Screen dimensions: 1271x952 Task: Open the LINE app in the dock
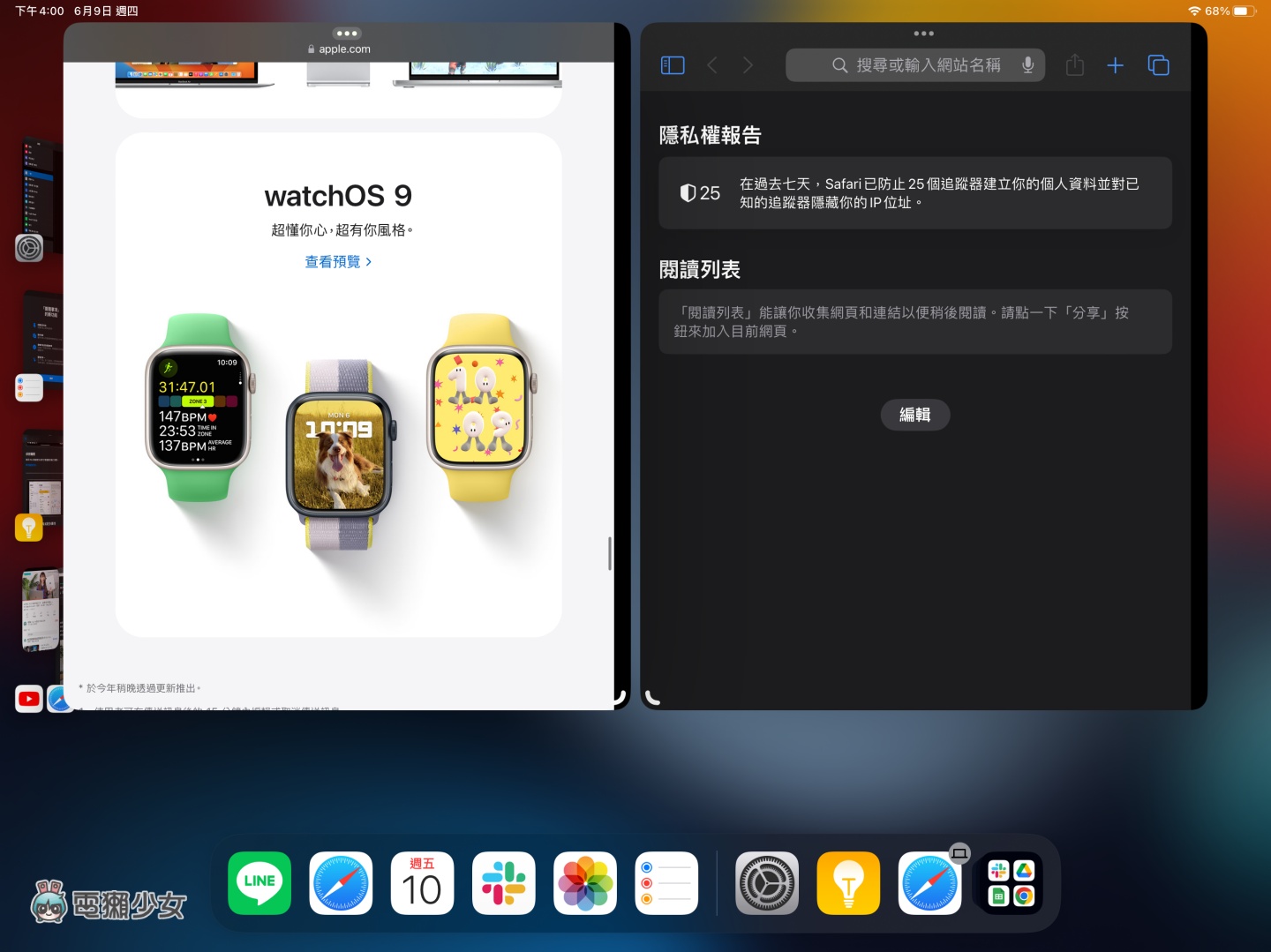(x=259, y=883)
